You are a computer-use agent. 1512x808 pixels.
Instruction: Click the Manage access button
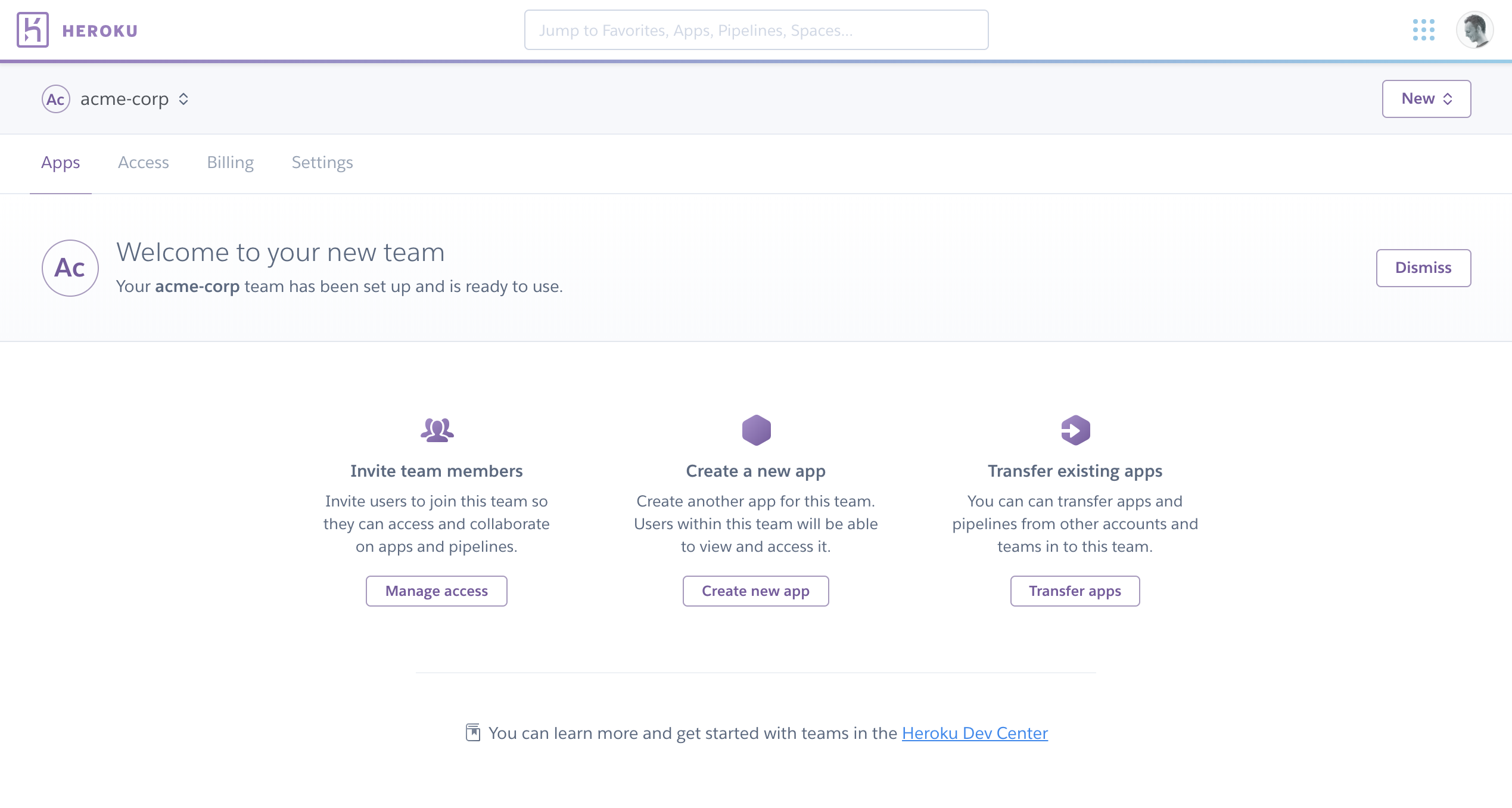tap(436, 590)
